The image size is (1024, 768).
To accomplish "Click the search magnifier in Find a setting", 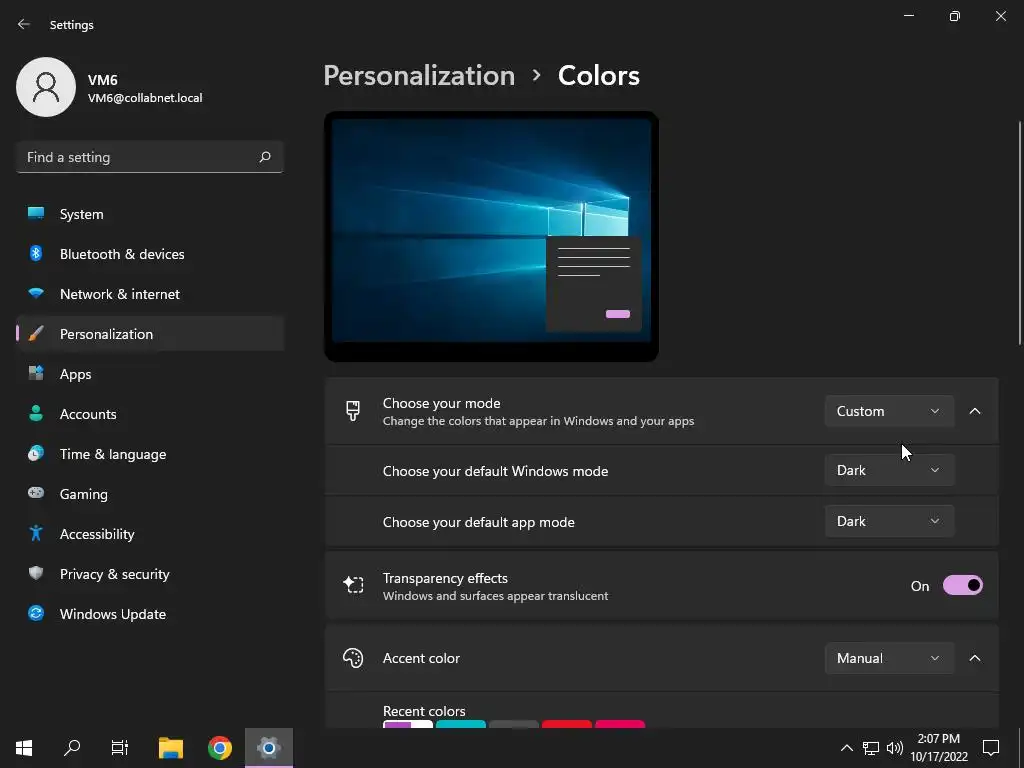I will click(x=264, y=157).
